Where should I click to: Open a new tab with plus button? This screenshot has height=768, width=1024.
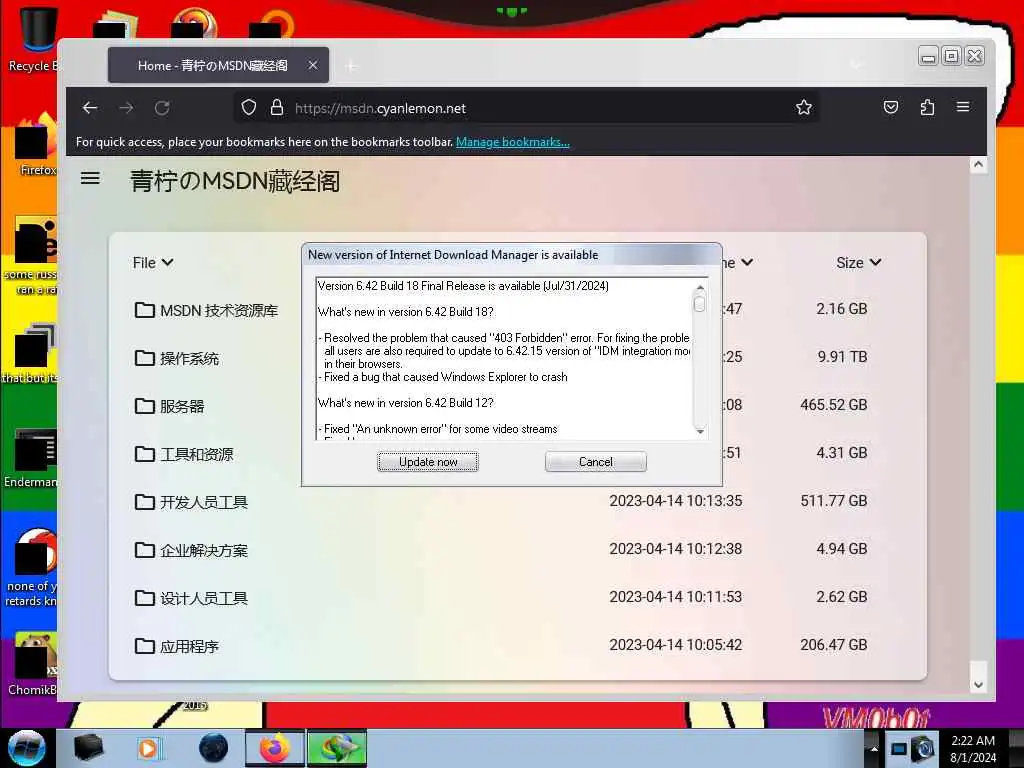click(x=351, y=66)
